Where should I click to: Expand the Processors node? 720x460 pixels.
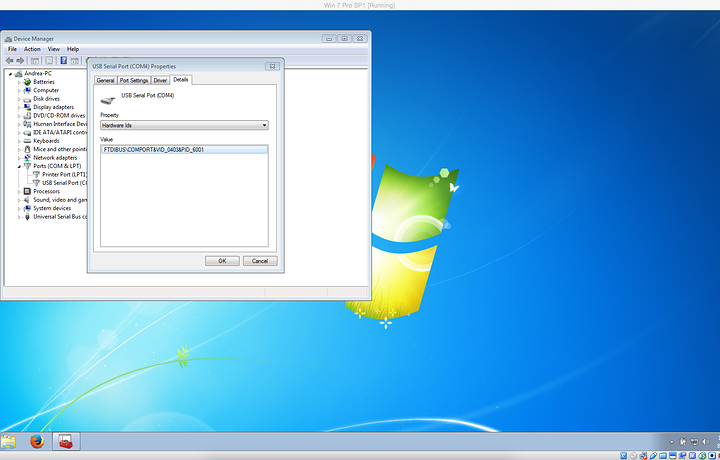tap(19, 192)
